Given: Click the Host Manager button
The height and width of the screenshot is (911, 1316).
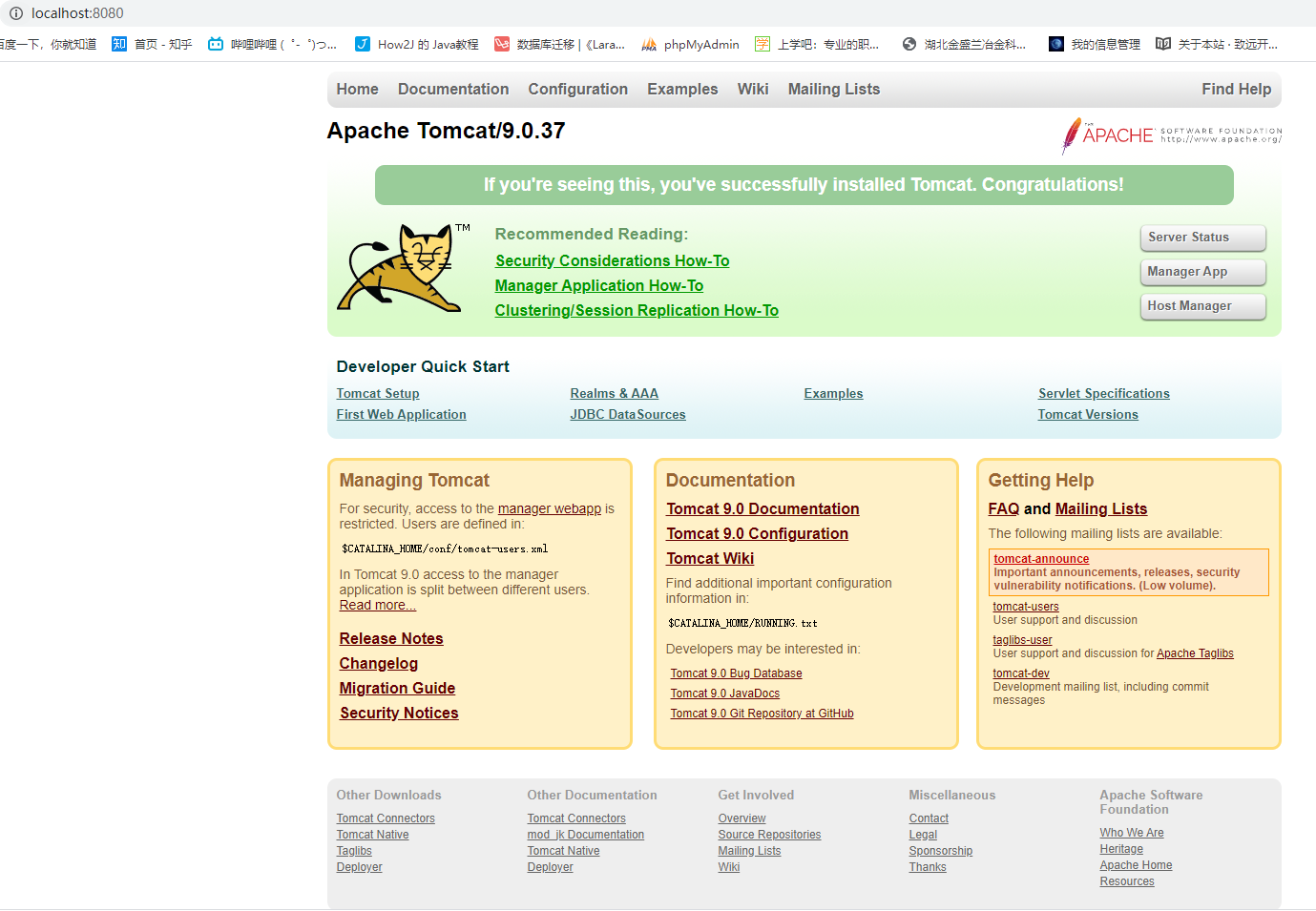Looking at the screenshot, I should [x=1202, y=306].
